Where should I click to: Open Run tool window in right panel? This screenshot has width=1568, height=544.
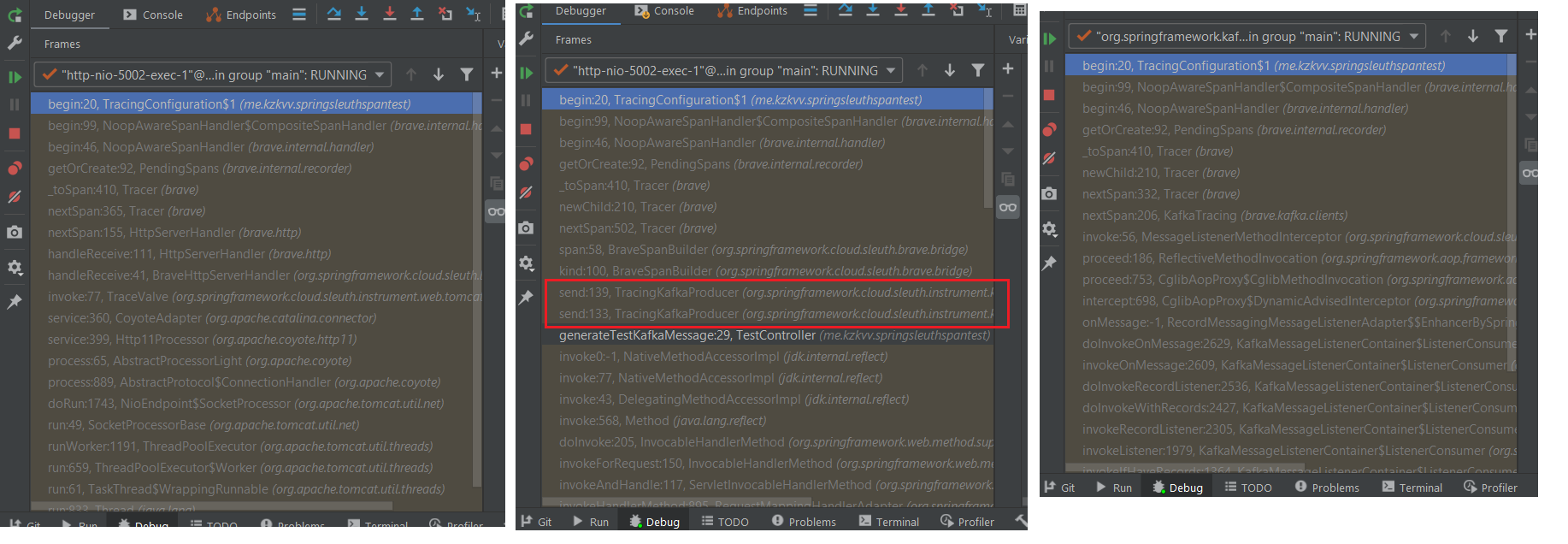tap(1113, 488)
